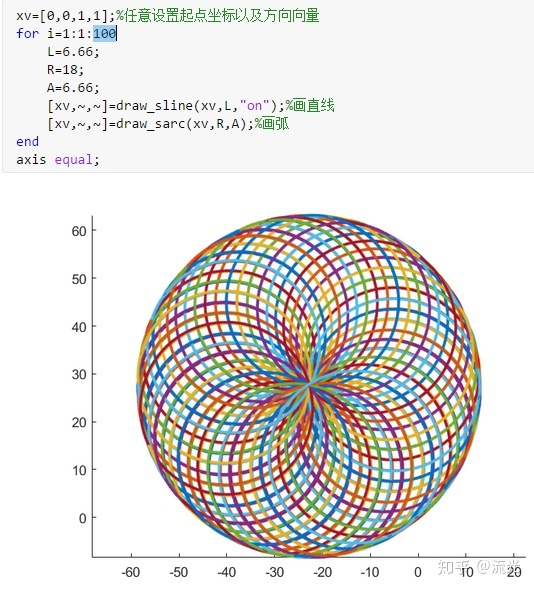This screenshot has height=590, width=534.
Task: Click the 'xv=[0,0,1,1];' assignment
Action: [65, 16]
